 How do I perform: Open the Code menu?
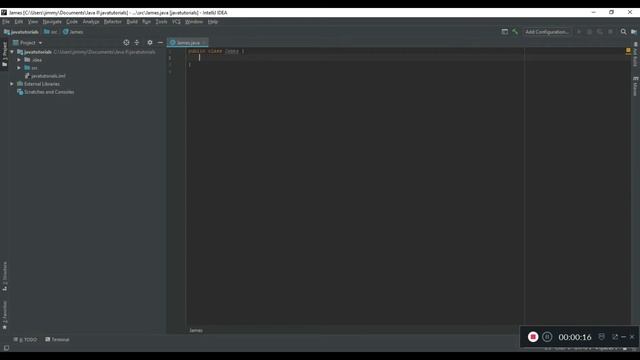72,22
